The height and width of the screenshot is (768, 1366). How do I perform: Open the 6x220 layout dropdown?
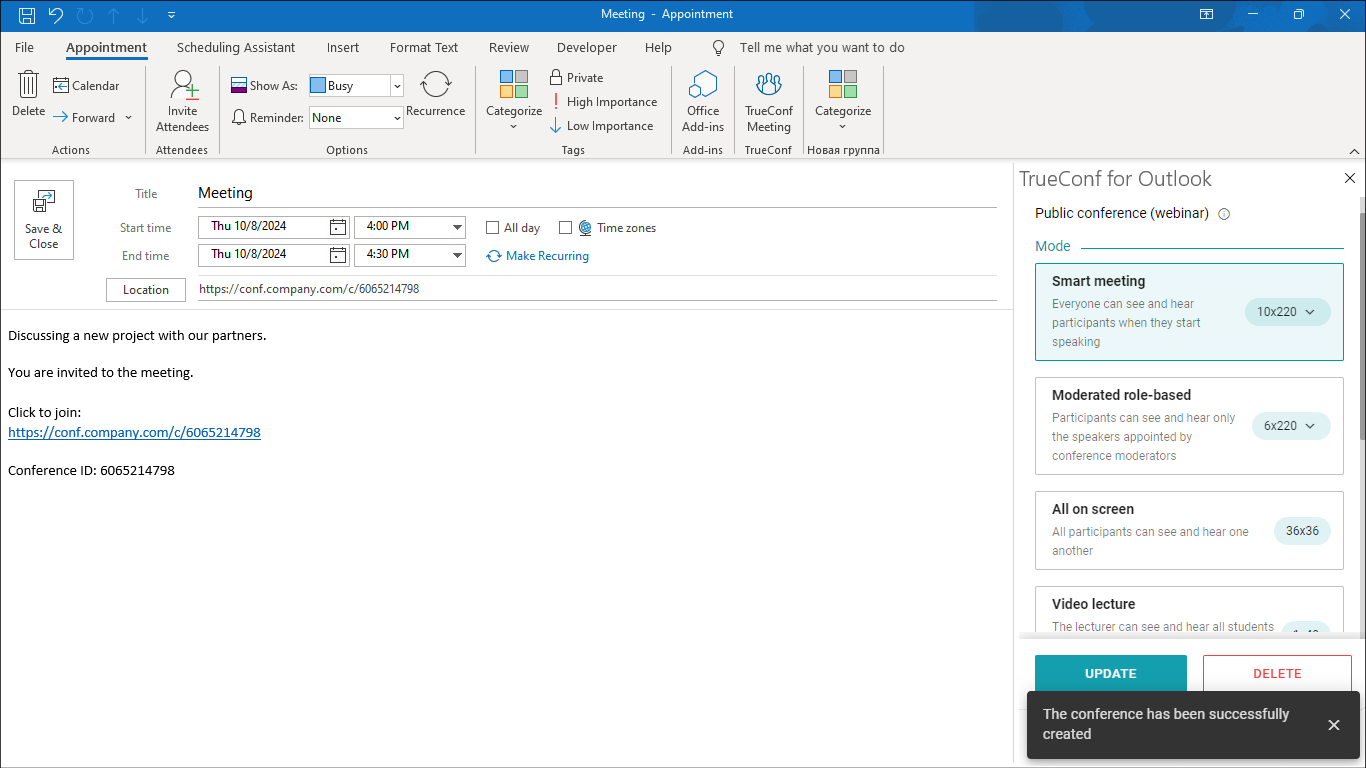pos(1291,426)
